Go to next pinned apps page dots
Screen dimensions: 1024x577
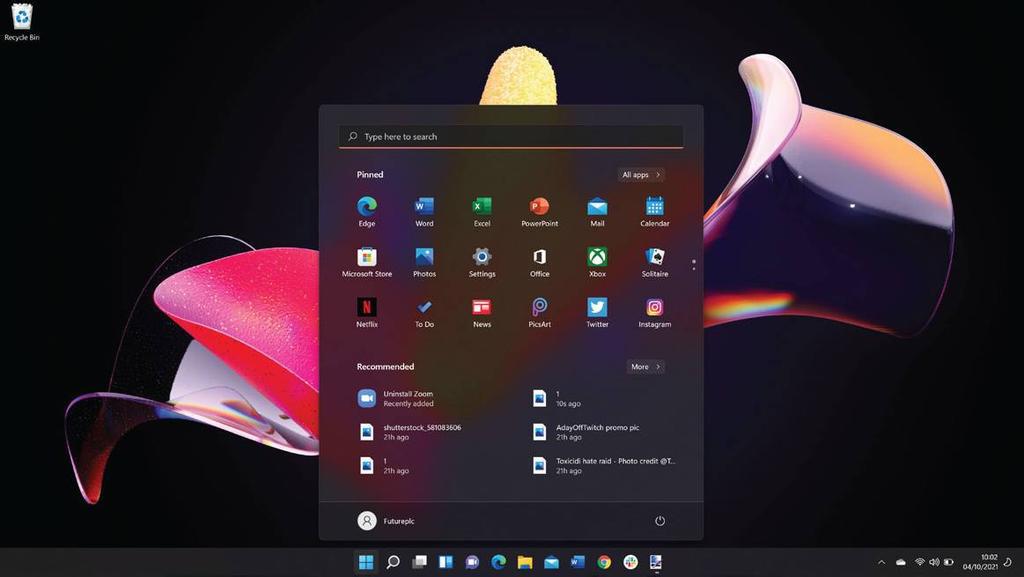[694, 264]
